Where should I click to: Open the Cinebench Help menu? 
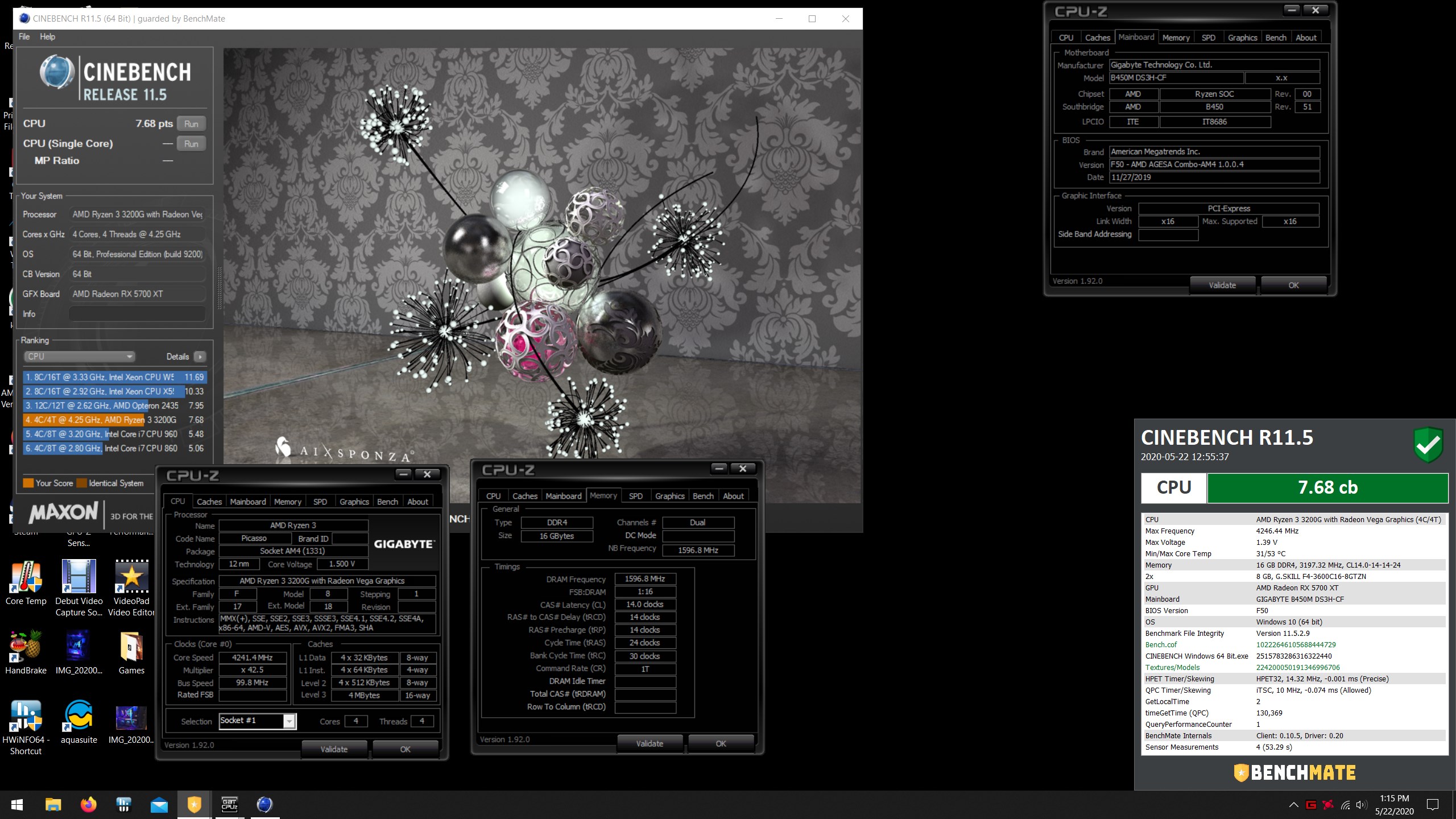pos(47,36)
